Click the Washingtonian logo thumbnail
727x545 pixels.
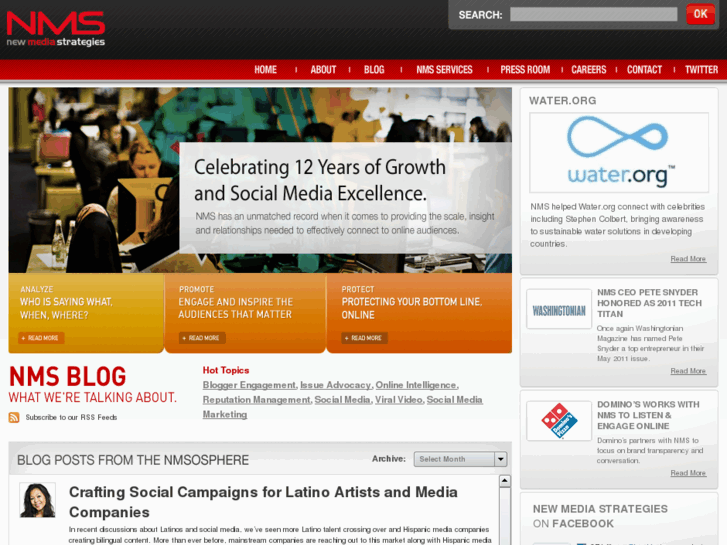coord(559,309)
